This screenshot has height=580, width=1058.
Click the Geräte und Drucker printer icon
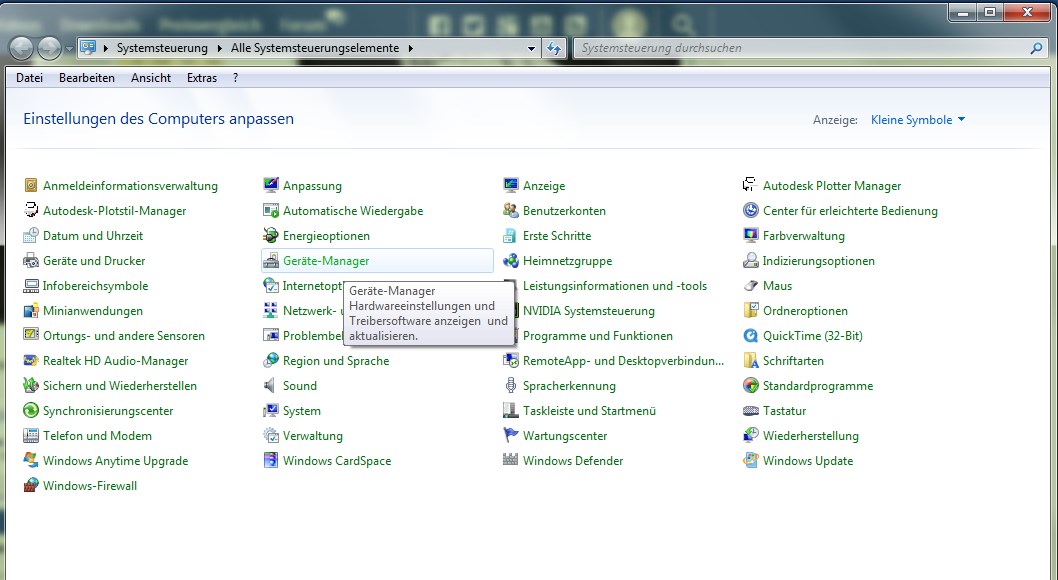pyautogui.click(x=30, y=260)
